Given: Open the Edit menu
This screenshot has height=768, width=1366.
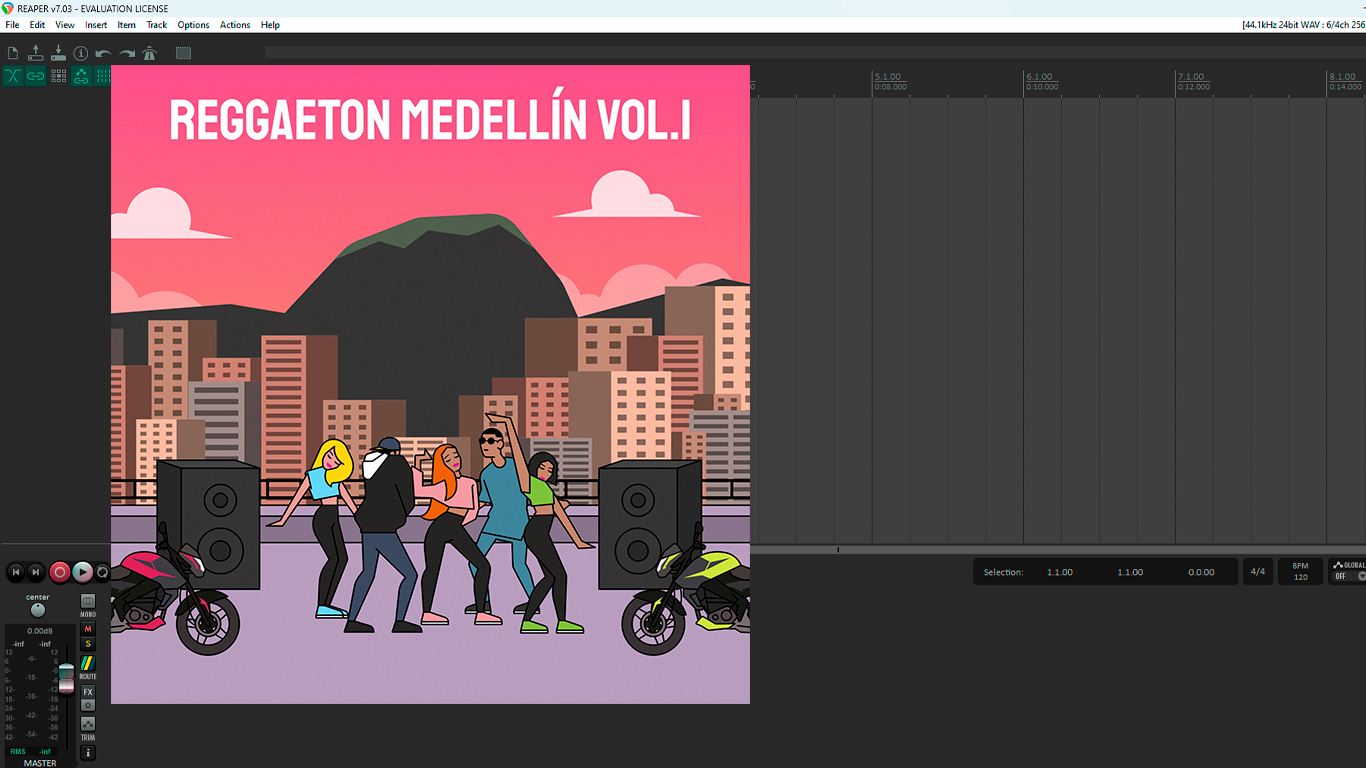Looking at the screenshot, I should coord(37,25).
